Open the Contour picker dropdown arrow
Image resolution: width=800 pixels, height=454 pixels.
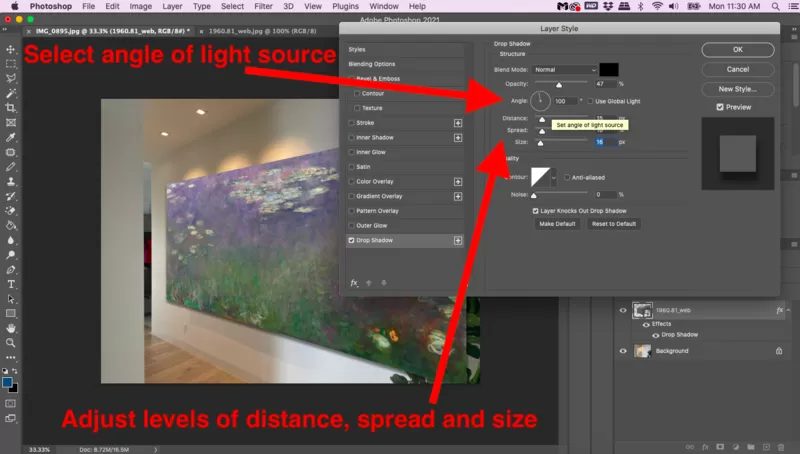[x=554, y=178]
